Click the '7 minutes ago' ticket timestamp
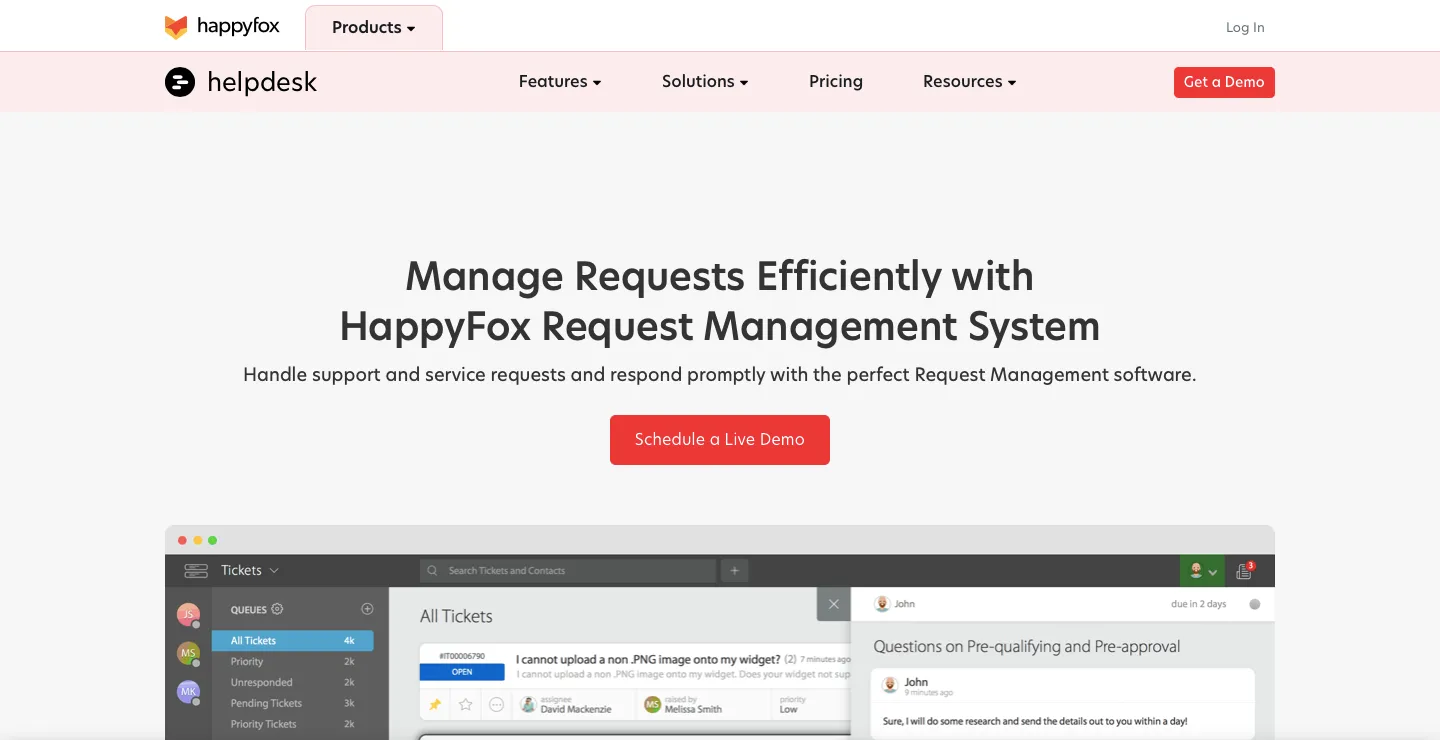This screenshot has height=740, width=1440. [x=825, y=660]
